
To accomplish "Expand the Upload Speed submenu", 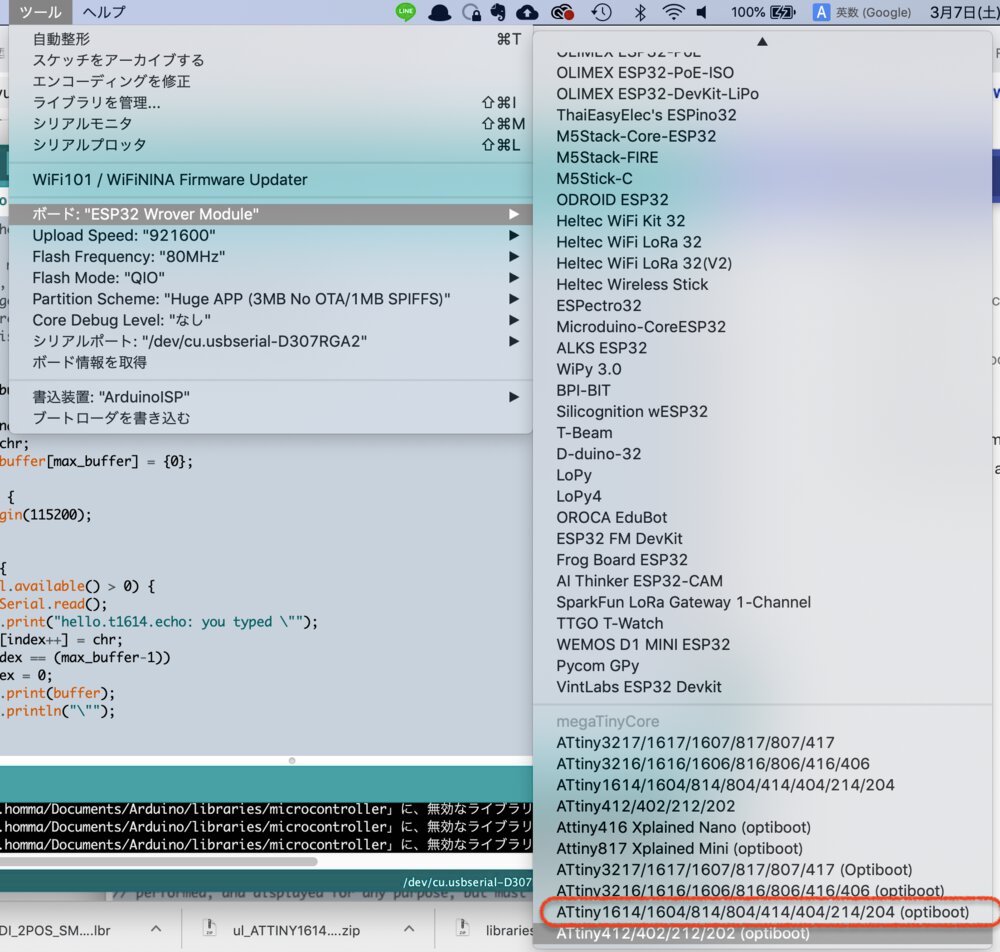I will (271, 235).
